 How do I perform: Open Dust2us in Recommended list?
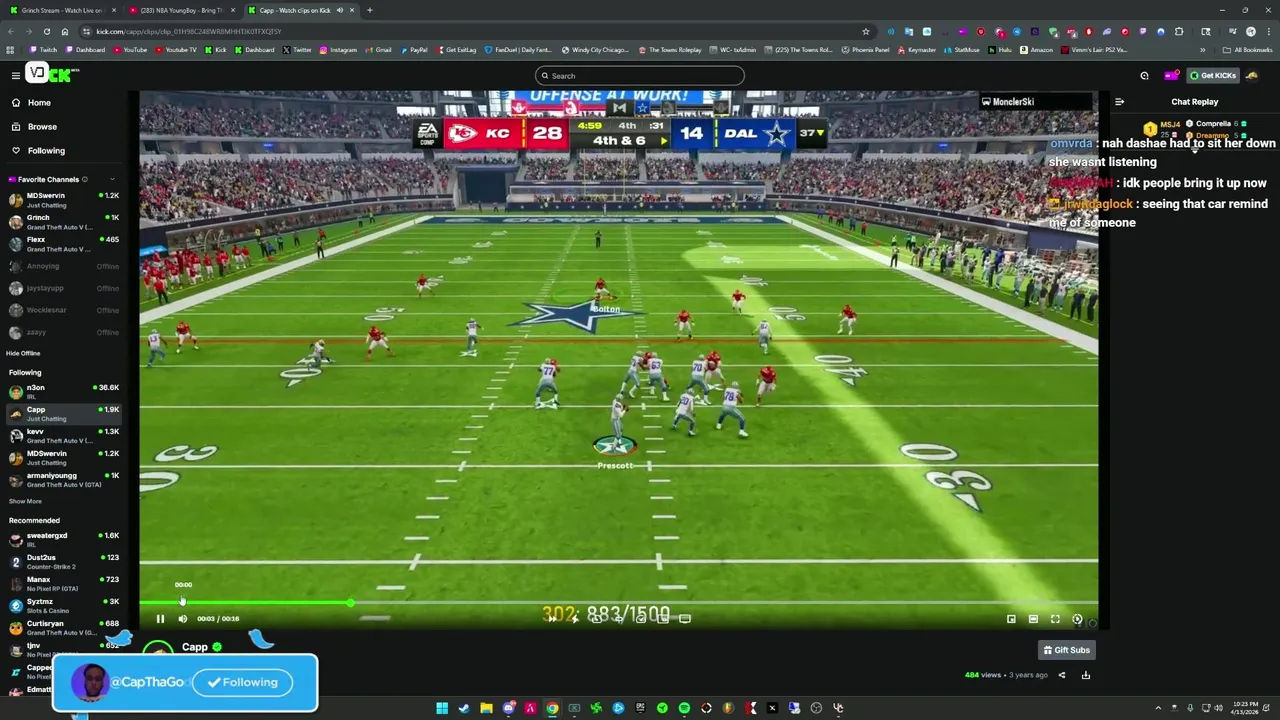coord(64,561)
